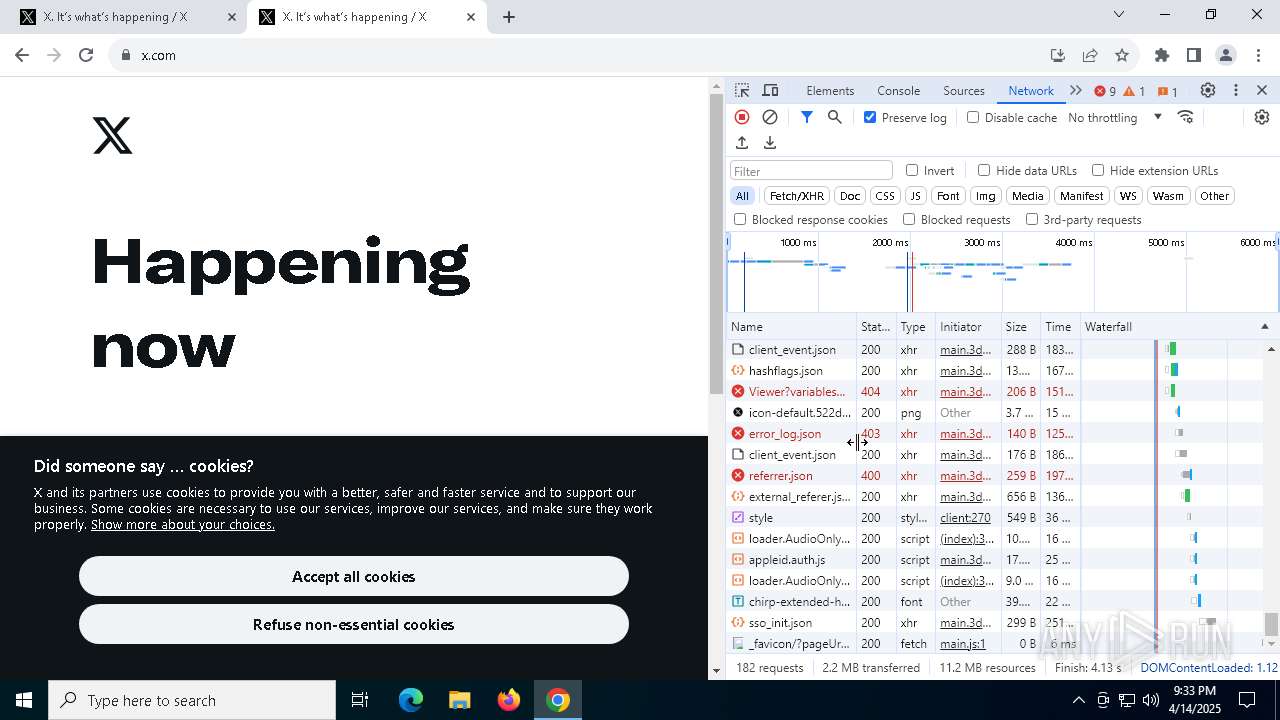Open network conditions wifi icon
1280x720 pixels.
1186,117
